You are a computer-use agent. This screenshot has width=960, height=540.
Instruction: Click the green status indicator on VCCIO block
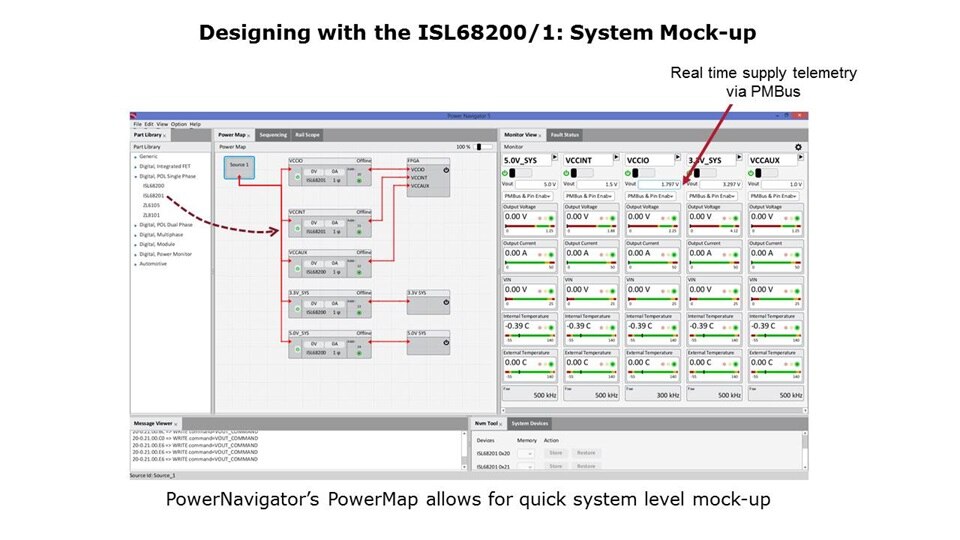pos(359,181)
